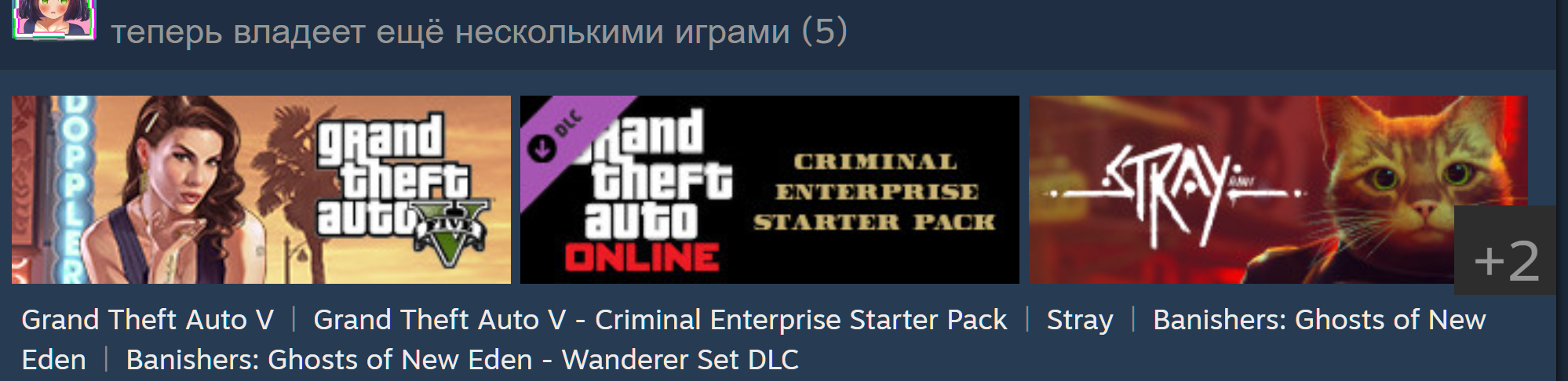Image resolution: width=1568 pixels, height=381 pixels.
Task: Click the 'теперь владеет ещё несколькими играми' heading
Action: [x=450, y=32]
